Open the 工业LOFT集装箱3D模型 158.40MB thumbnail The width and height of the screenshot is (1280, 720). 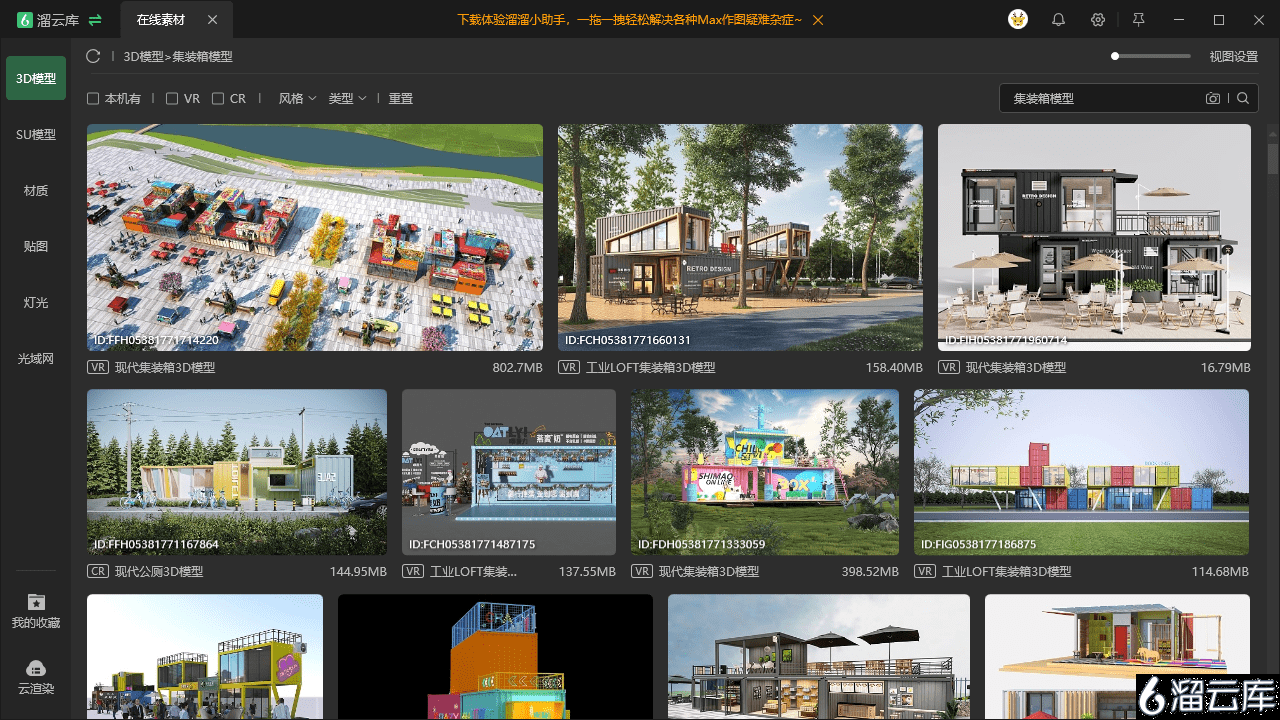point(740,237)
